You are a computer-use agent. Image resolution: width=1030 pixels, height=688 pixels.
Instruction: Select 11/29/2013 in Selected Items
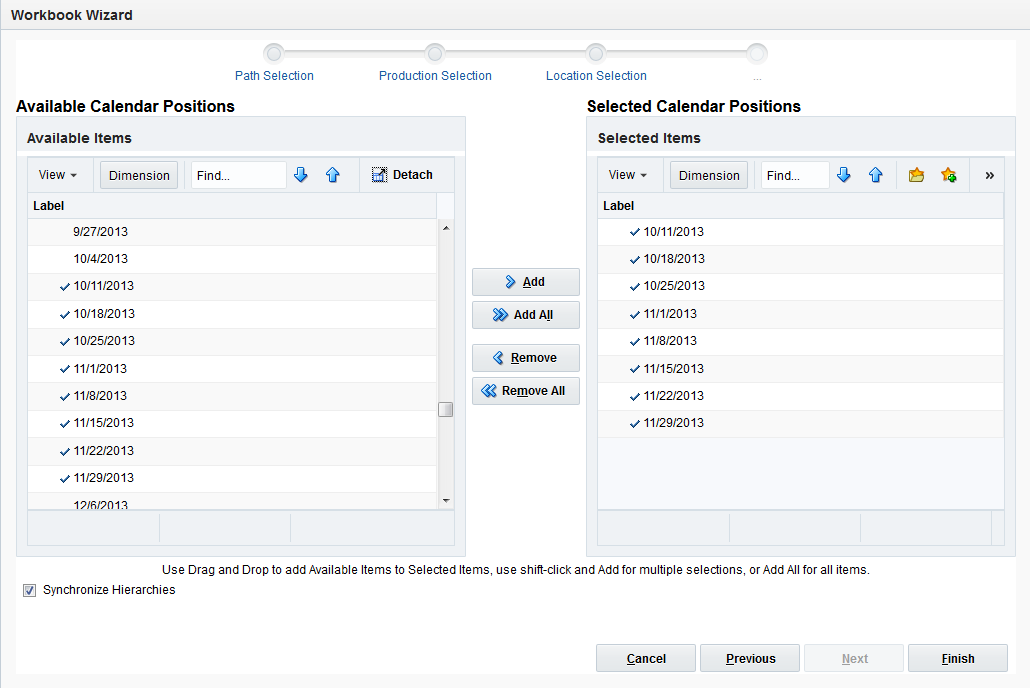[801, 423]
